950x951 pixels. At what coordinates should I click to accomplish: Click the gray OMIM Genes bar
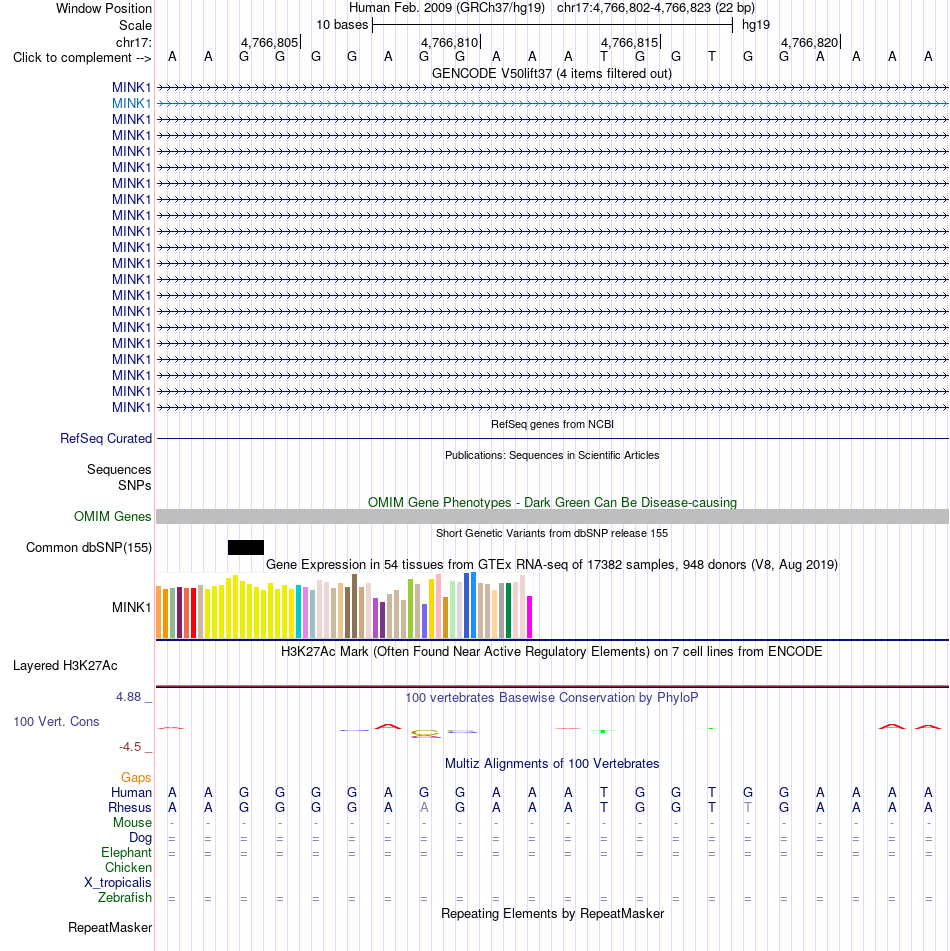coord(552,517)
